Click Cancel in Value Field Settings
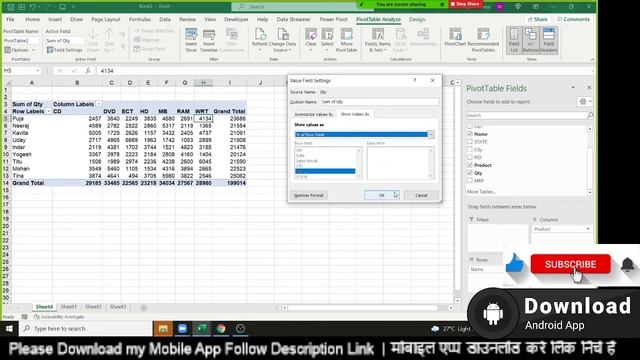The height and width of the screenshot is (360, 640). pos(421,195)
